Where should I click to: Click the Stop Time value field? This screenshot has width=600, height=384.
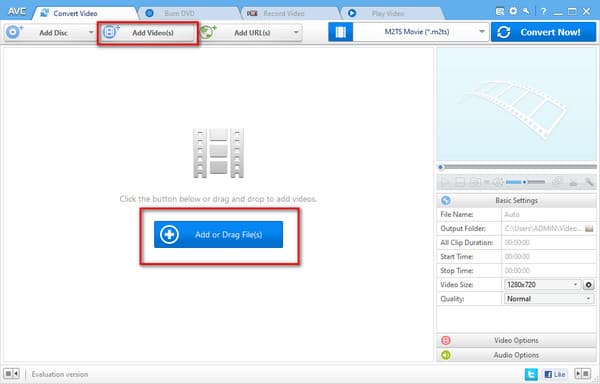click(548, 271)
